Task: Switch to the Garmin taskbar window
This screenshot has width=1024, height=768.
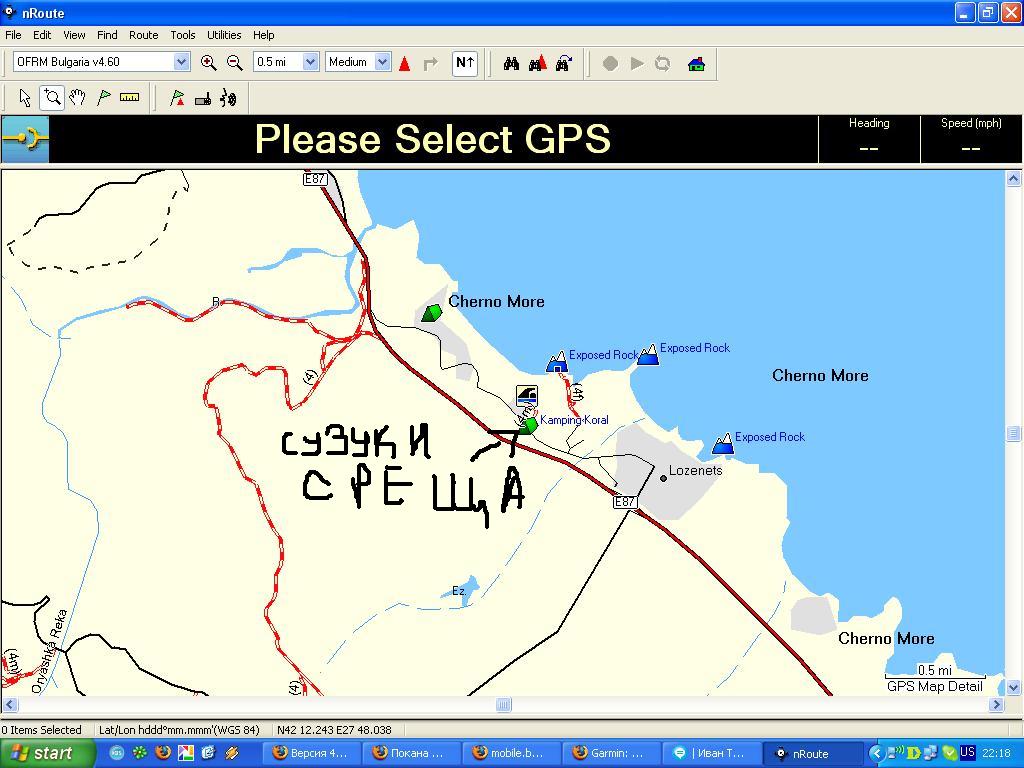Action: point(614,753)
